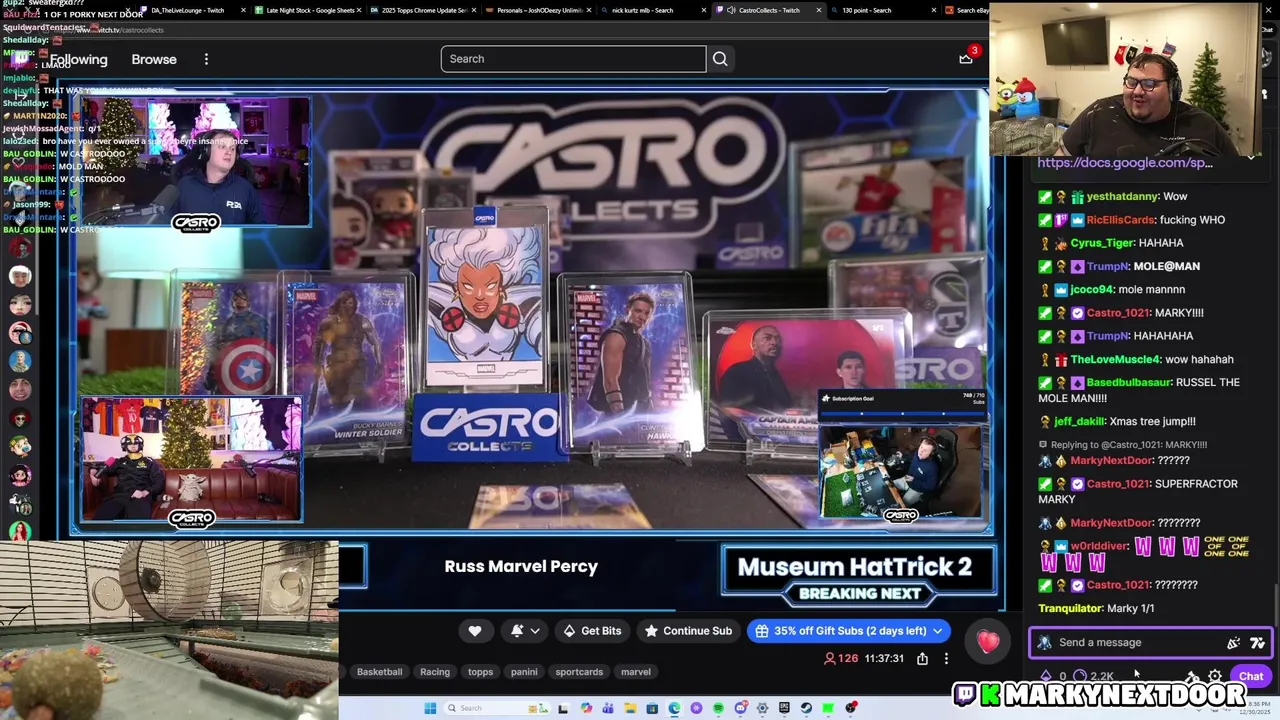
Task: Open Discord from the taskbar
Action: point(741,708)
